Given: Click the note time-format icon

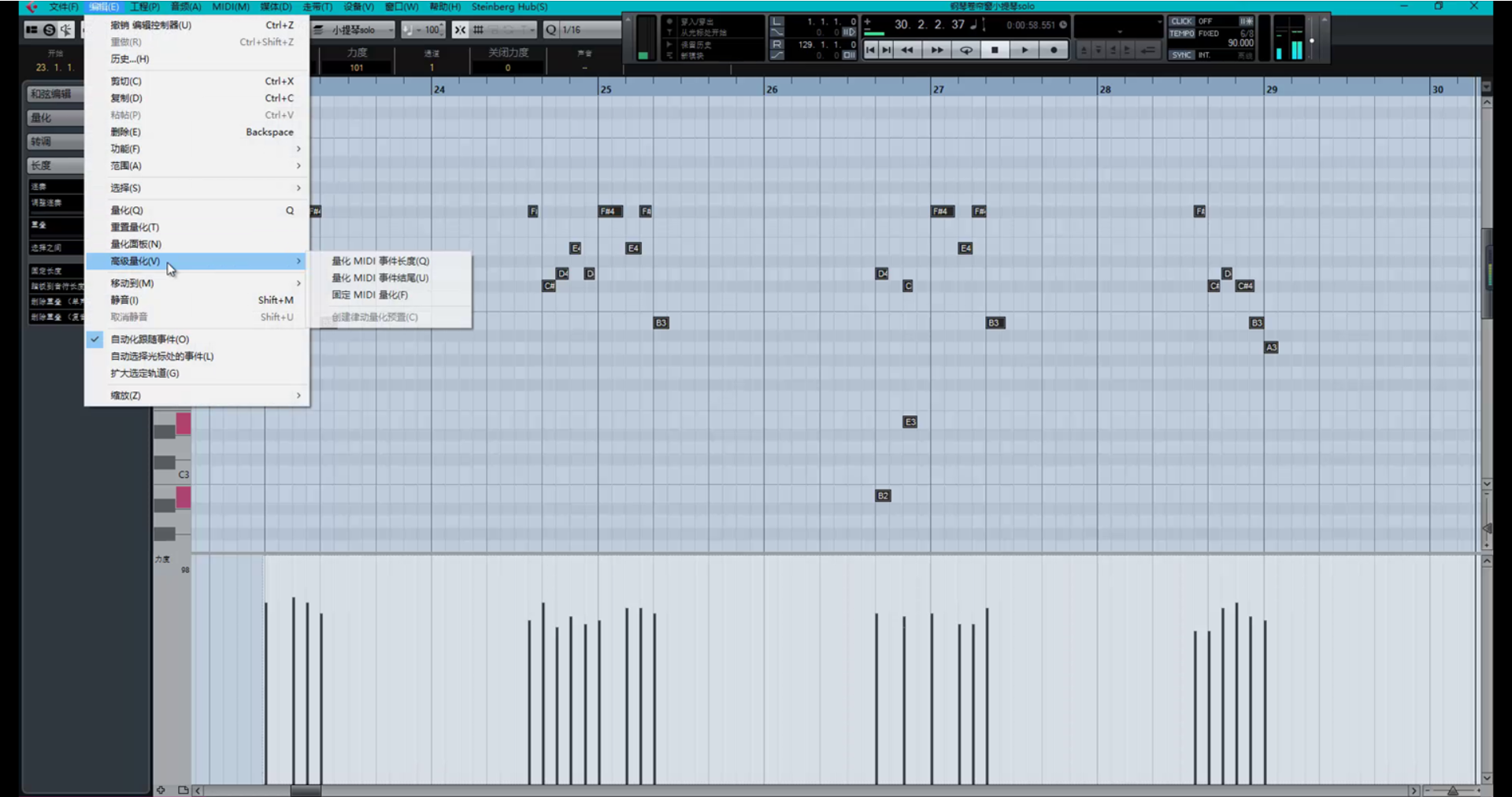Looking at the screenshot, I should tap(974, 24).
